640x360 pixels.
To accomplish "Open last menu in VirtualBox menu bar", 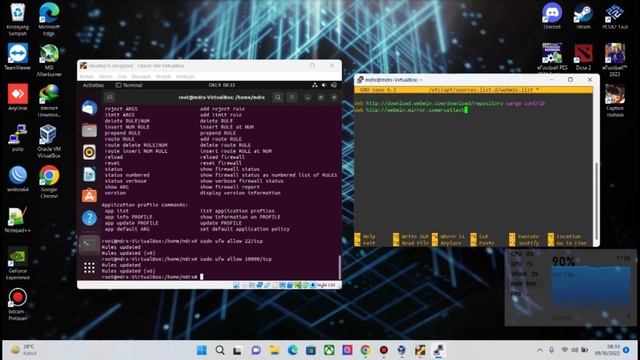I will pyautogui.click(x=185, y=76).
